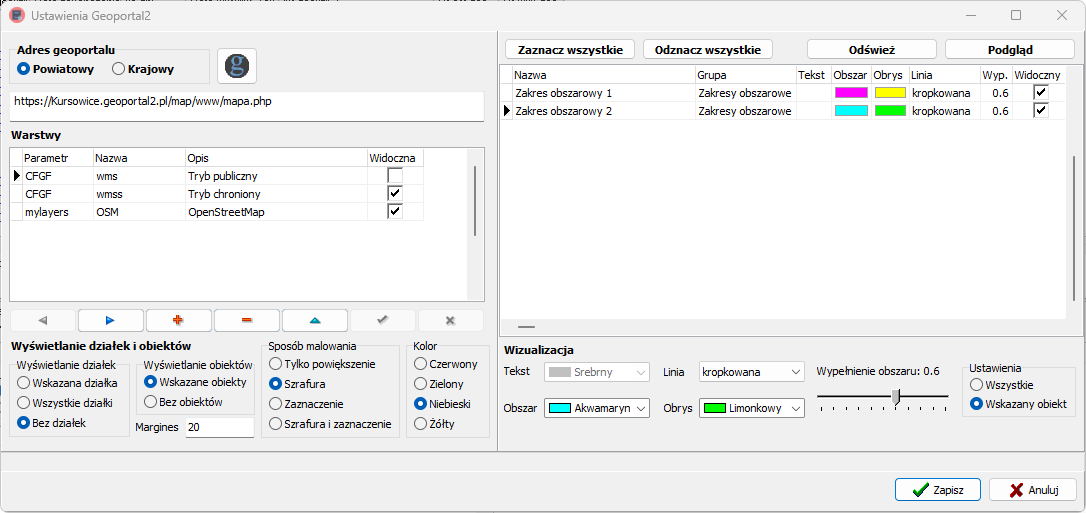
Task: Choose Bez działek option
Action: coord(52,422)
